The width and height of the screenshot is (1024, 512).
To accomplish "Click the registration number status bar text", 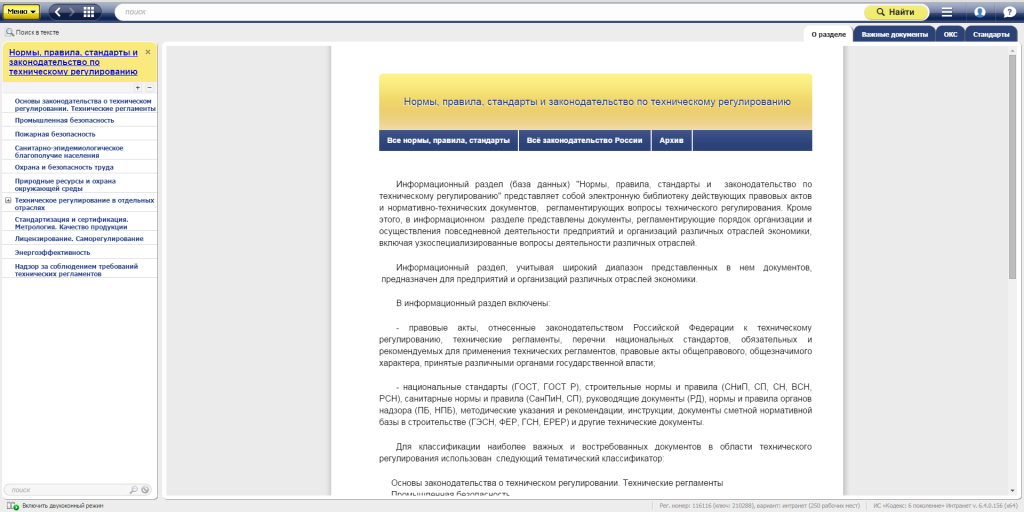I will pos(759,505).
